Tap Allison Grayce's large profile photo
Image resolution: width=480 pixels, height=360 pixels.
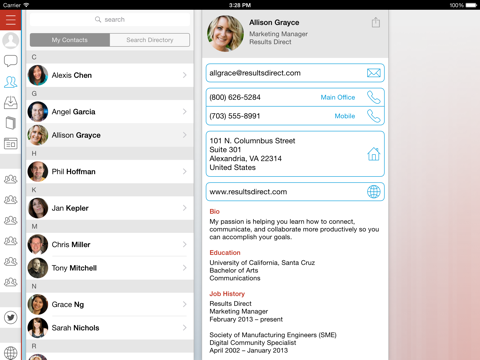[x=225, y=33]
